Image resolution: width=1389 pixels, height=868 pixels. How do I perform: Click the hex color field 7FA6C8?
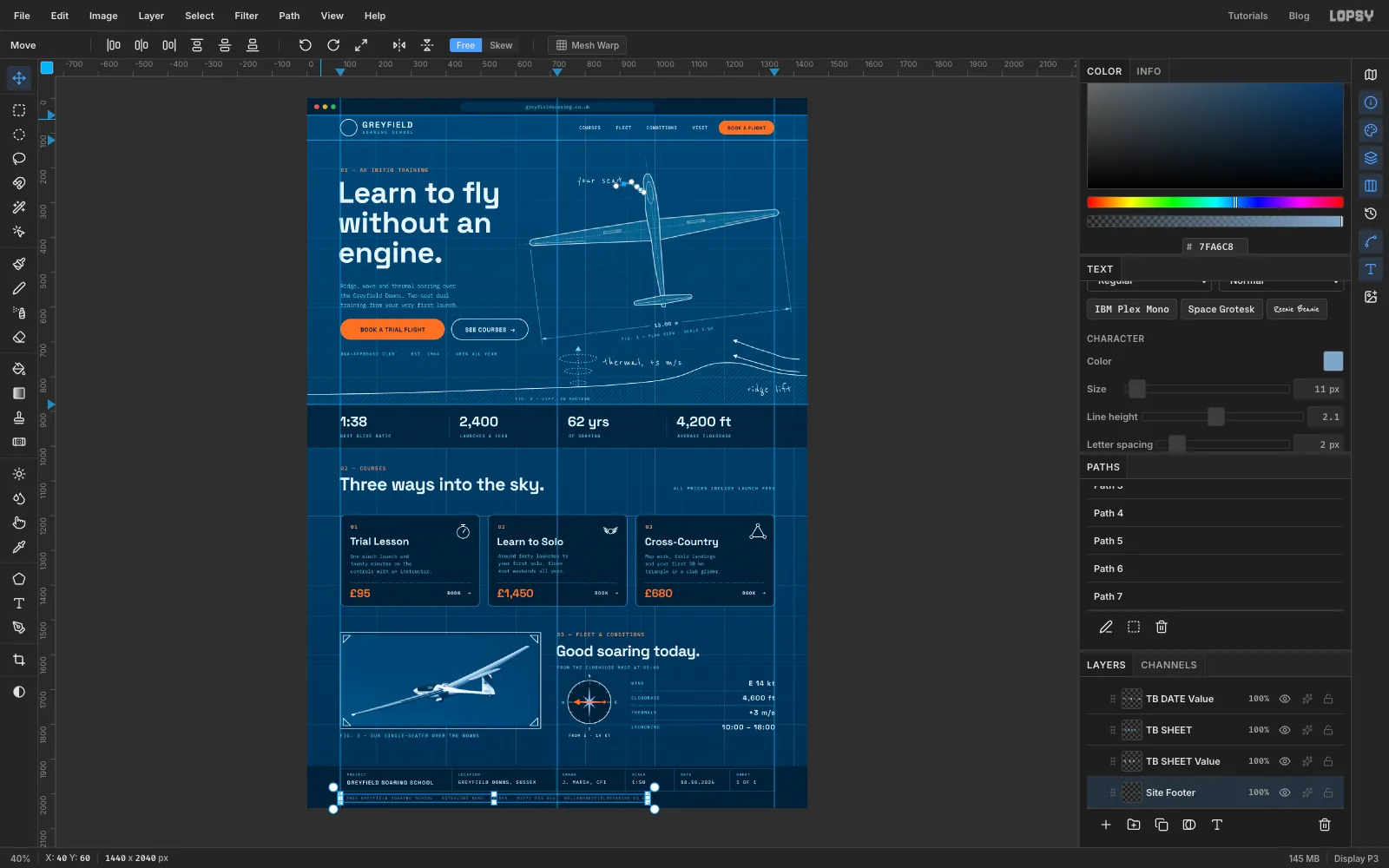[1215, 247]
